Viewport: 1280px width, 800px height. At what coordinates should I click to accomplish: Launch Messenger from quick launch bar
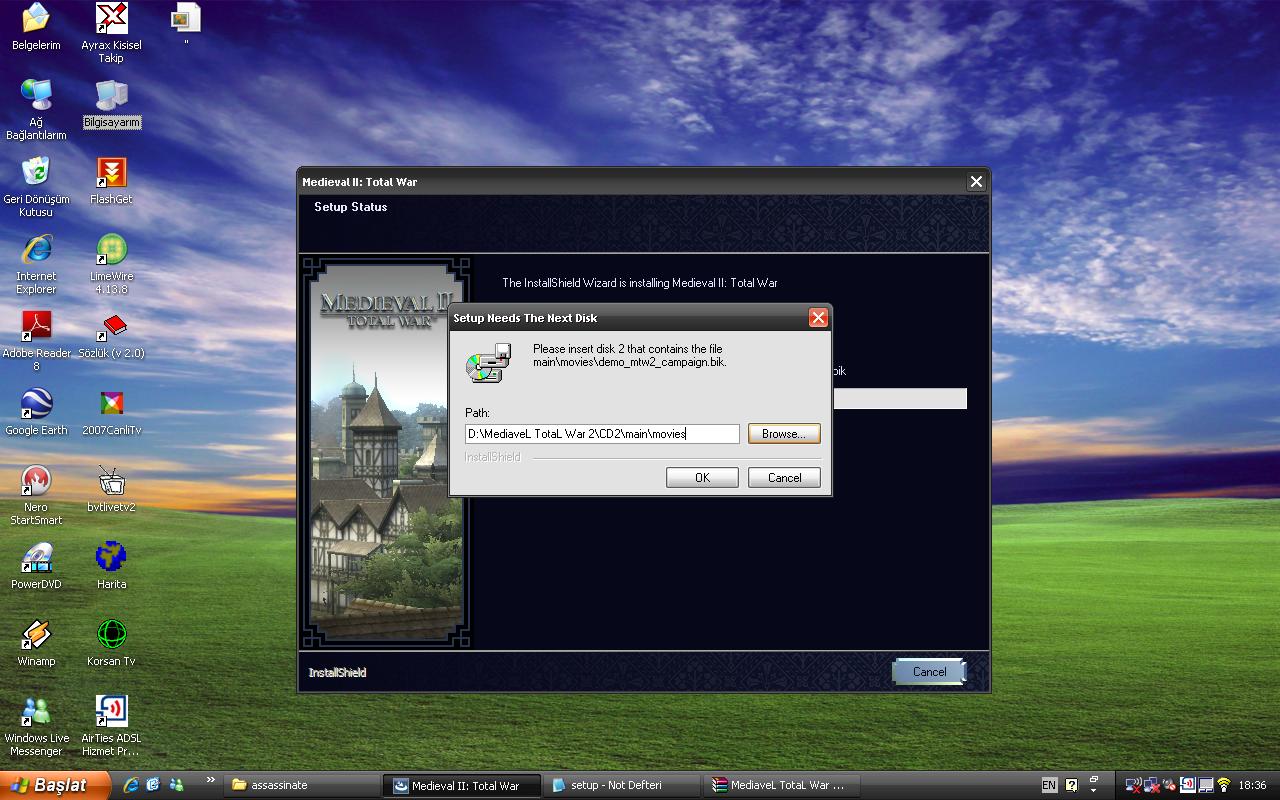[x=177, y=785]
